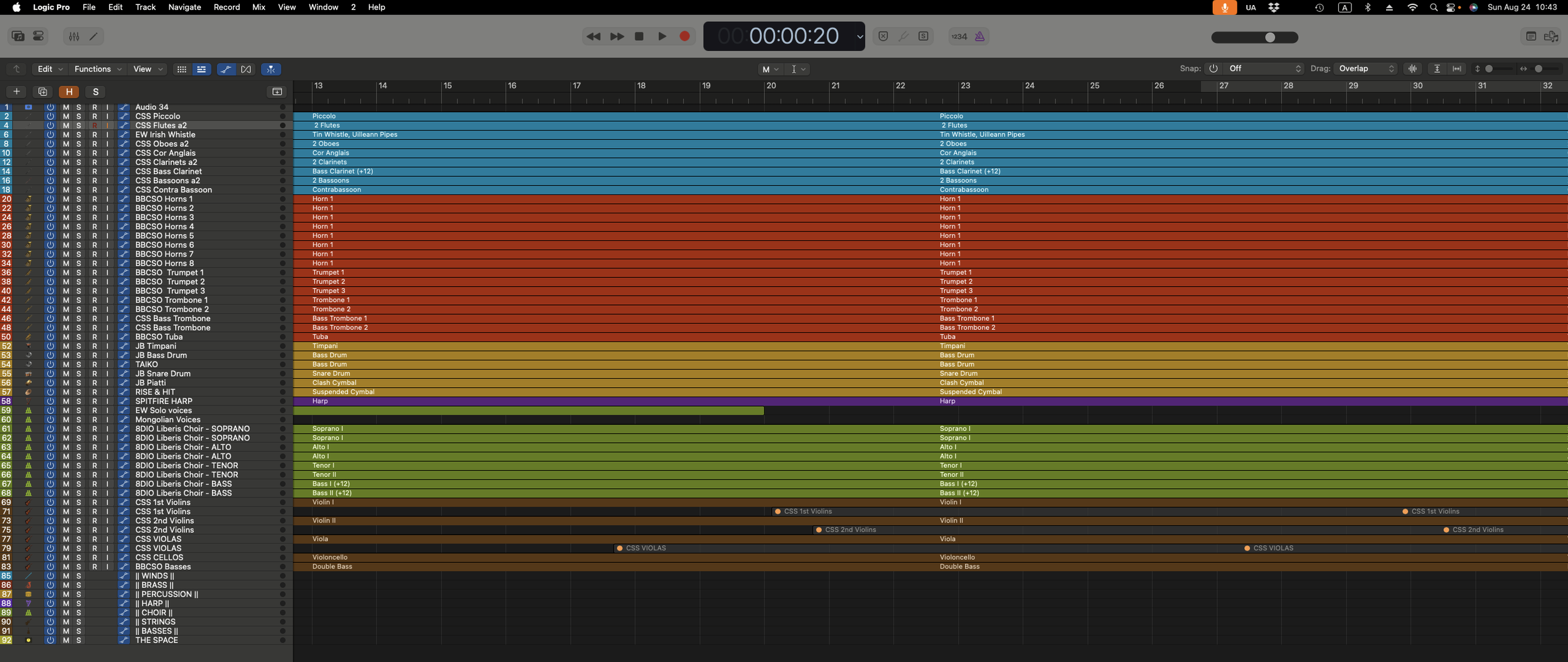Open the global tracks drop button above track list
Screen dimensions: 1568x662
pyautogui.click(x=277, y=92)
